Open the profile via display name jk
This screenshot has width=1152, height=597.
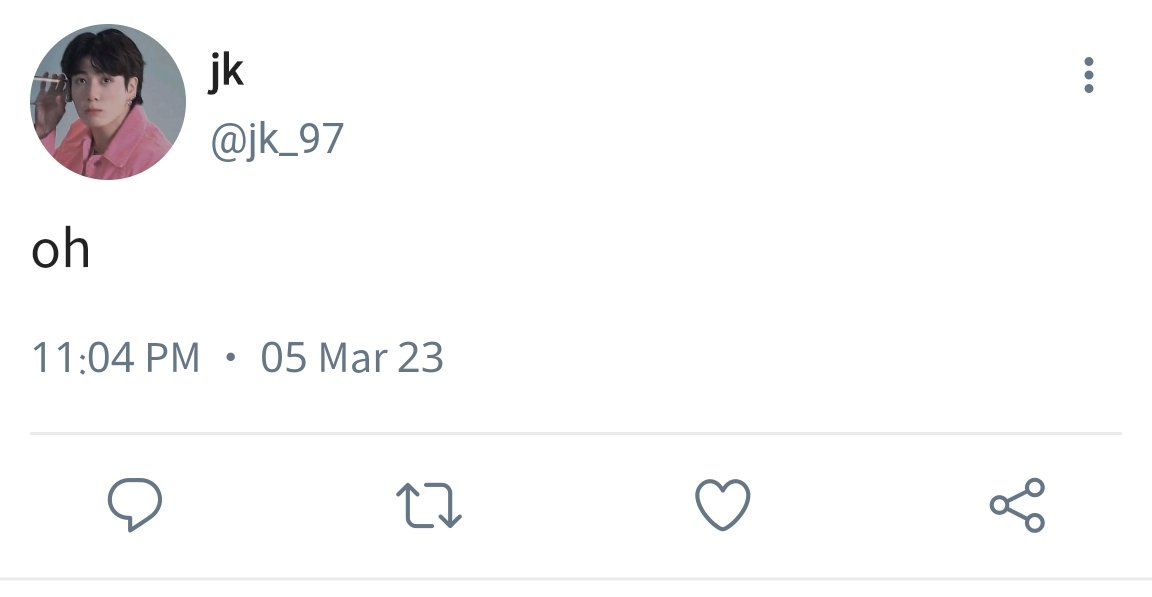click(226, 72)
